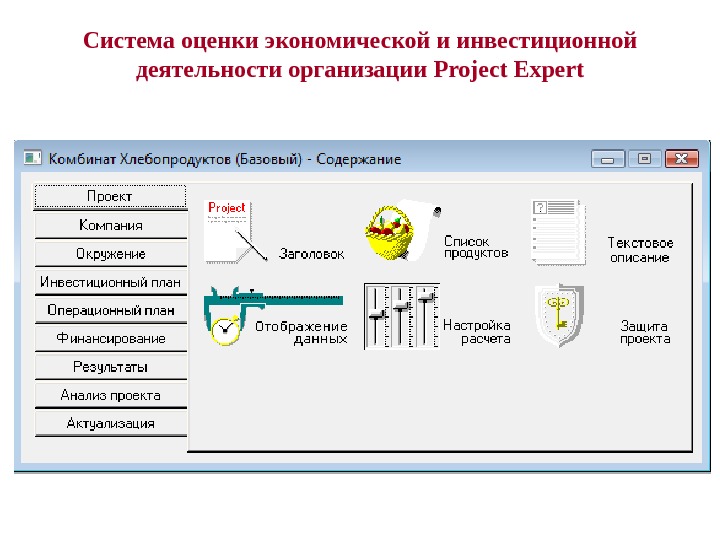Screen dimensions: 720x540
Task: Minimize the Содержание window
Action: 608,159
